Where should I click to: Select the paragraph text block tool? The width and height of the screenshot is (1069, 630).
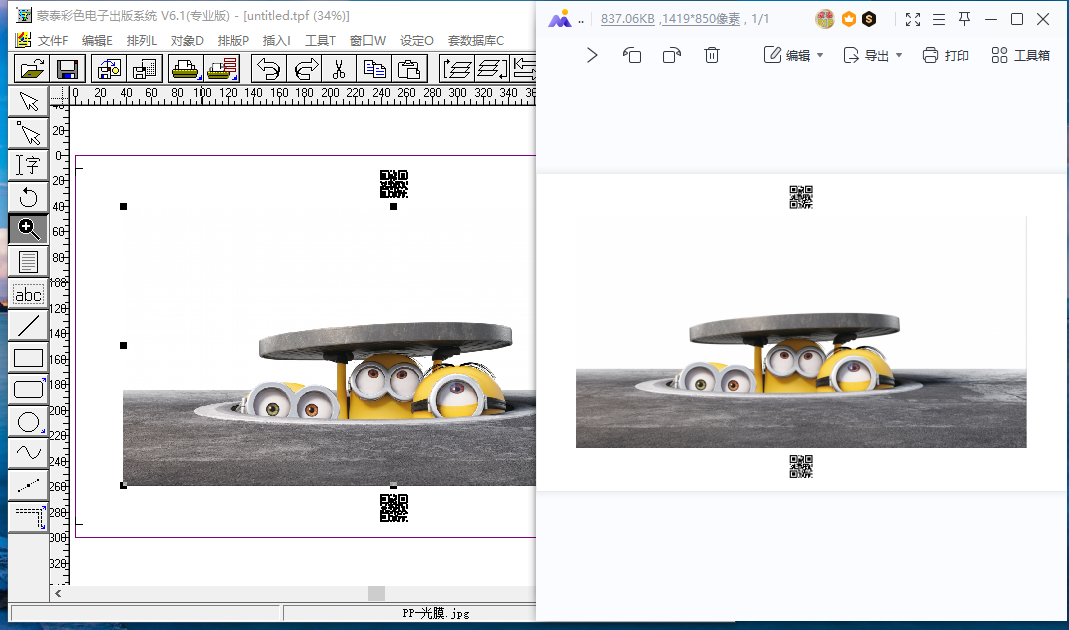pyautogui.click(x=28, y=261)
